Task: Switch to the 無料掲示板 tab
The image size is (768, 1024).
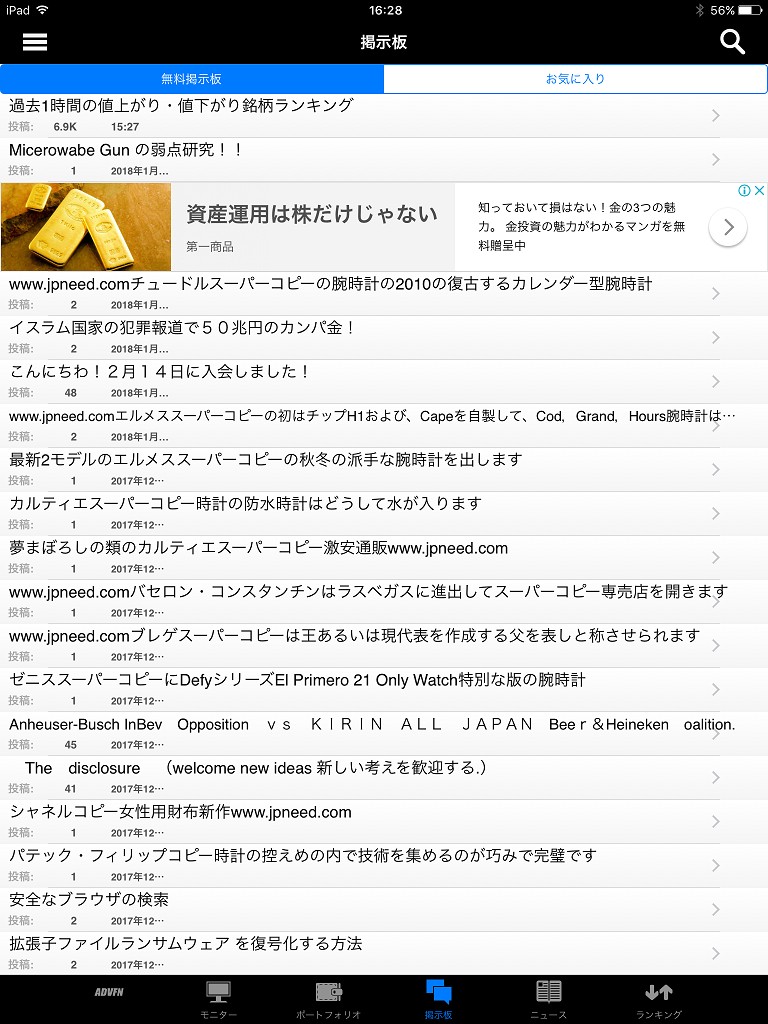Action: tap(192, 79)
